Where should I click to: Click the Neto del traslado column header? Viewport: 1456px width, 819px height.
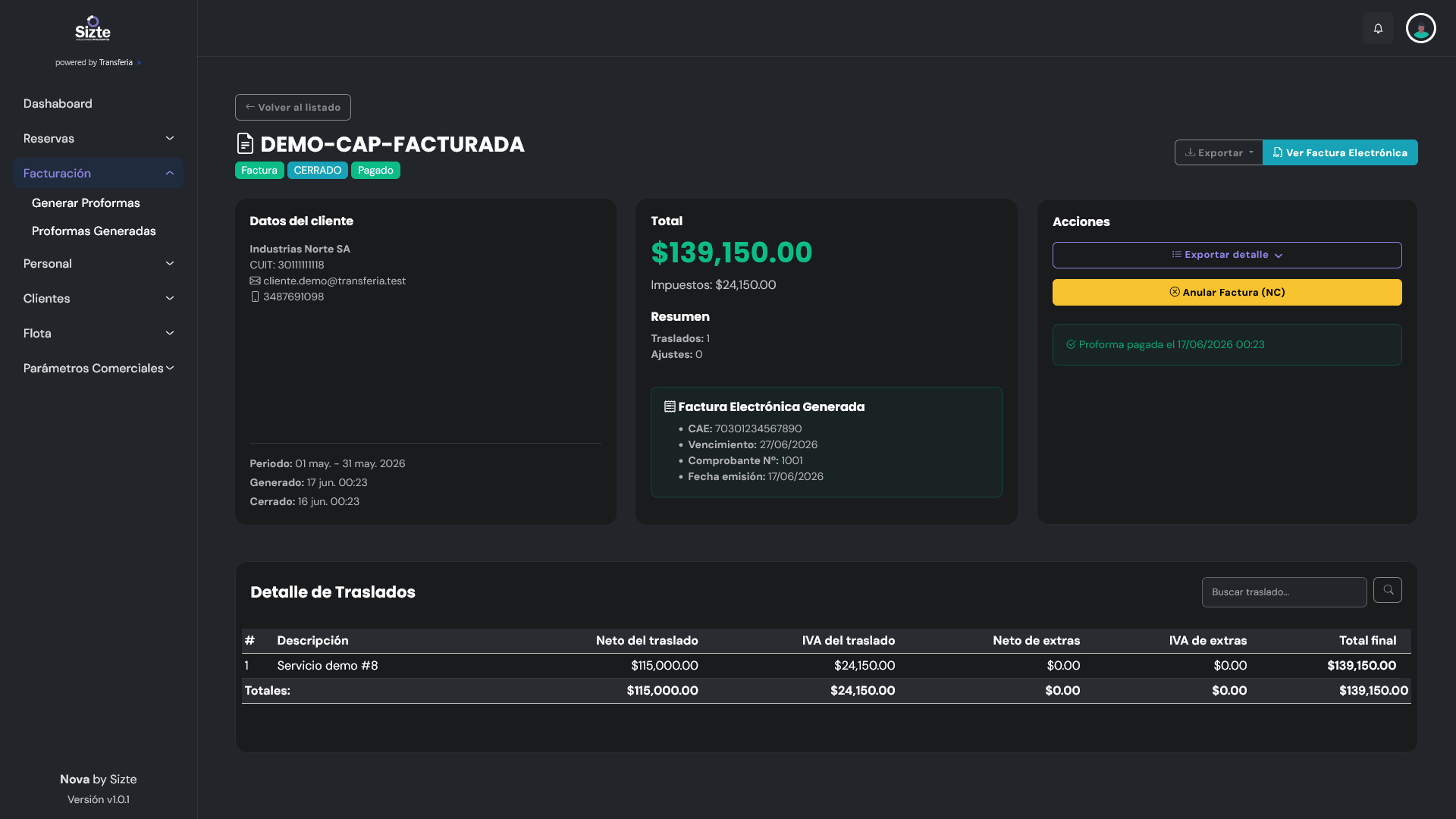tap(647, 640)
